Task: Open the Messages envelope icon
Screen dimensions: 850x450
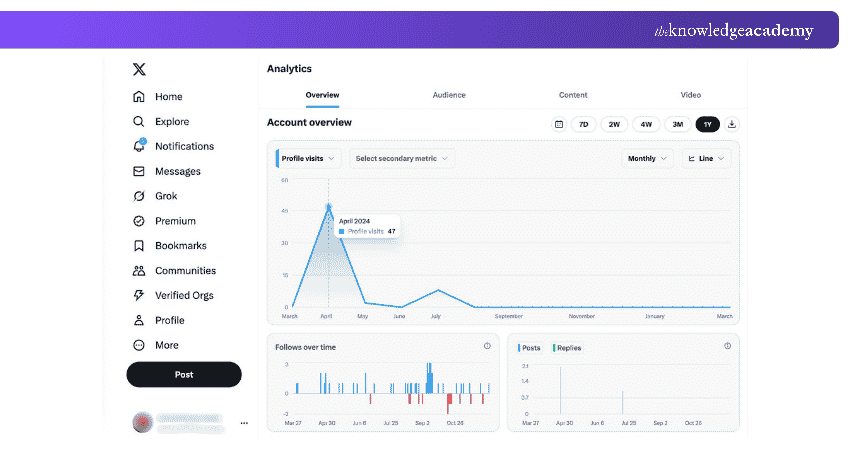Action: (x=139, y=171)
